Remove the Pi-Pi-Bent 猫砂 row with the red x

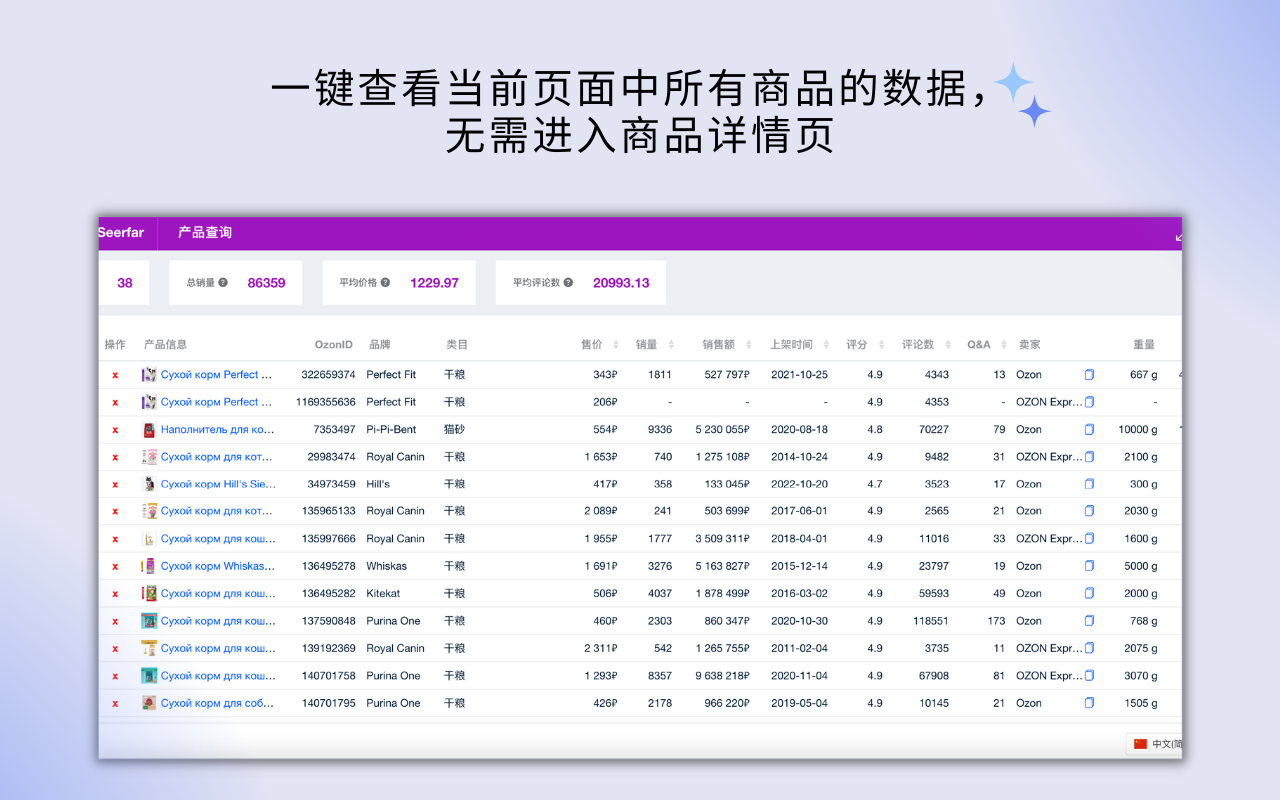[115, 429]
